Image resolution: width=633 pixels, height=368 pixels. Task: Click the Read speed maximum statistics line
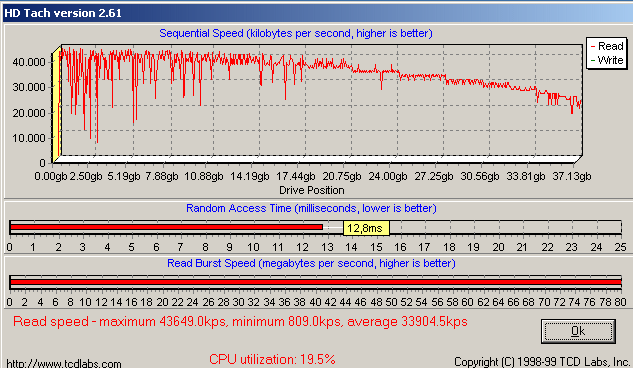(x=240, y=322)
